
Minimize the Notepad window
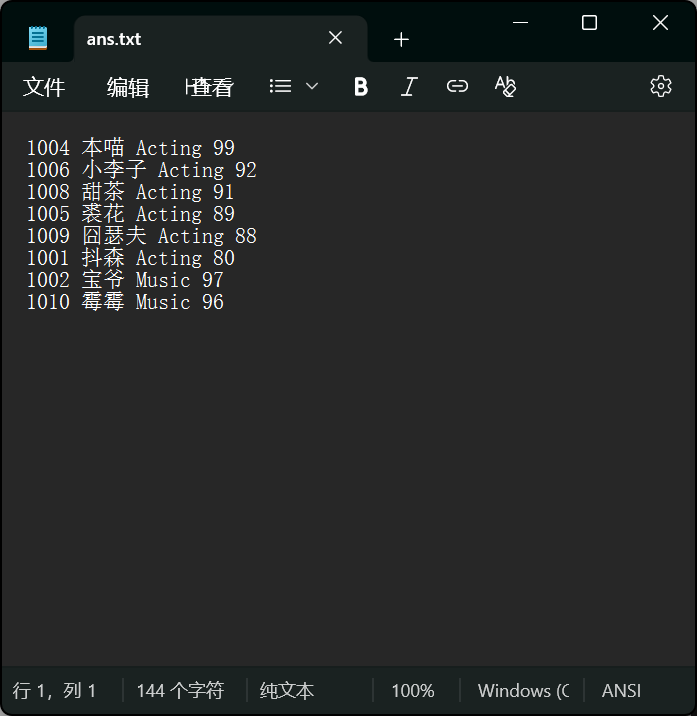pyautogui.click(x=520, y=22)
